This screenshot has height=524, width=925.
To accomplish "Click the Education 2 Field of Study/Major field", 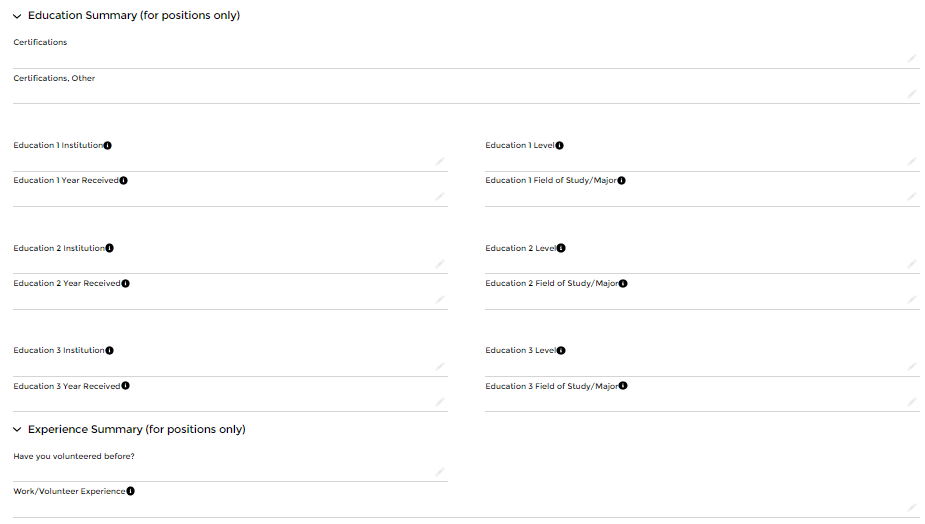I will pyautogui.click(x=695, y=299).
